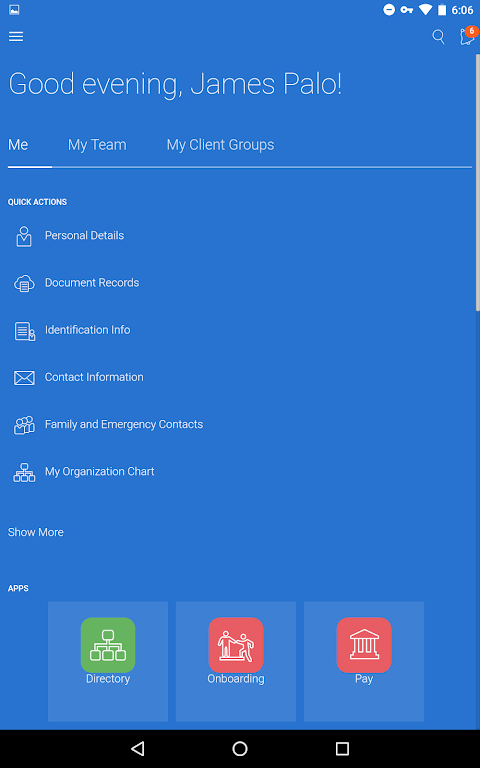Open Contact Information quick action
Screen dimensions: 480x768
click(94, 377)
